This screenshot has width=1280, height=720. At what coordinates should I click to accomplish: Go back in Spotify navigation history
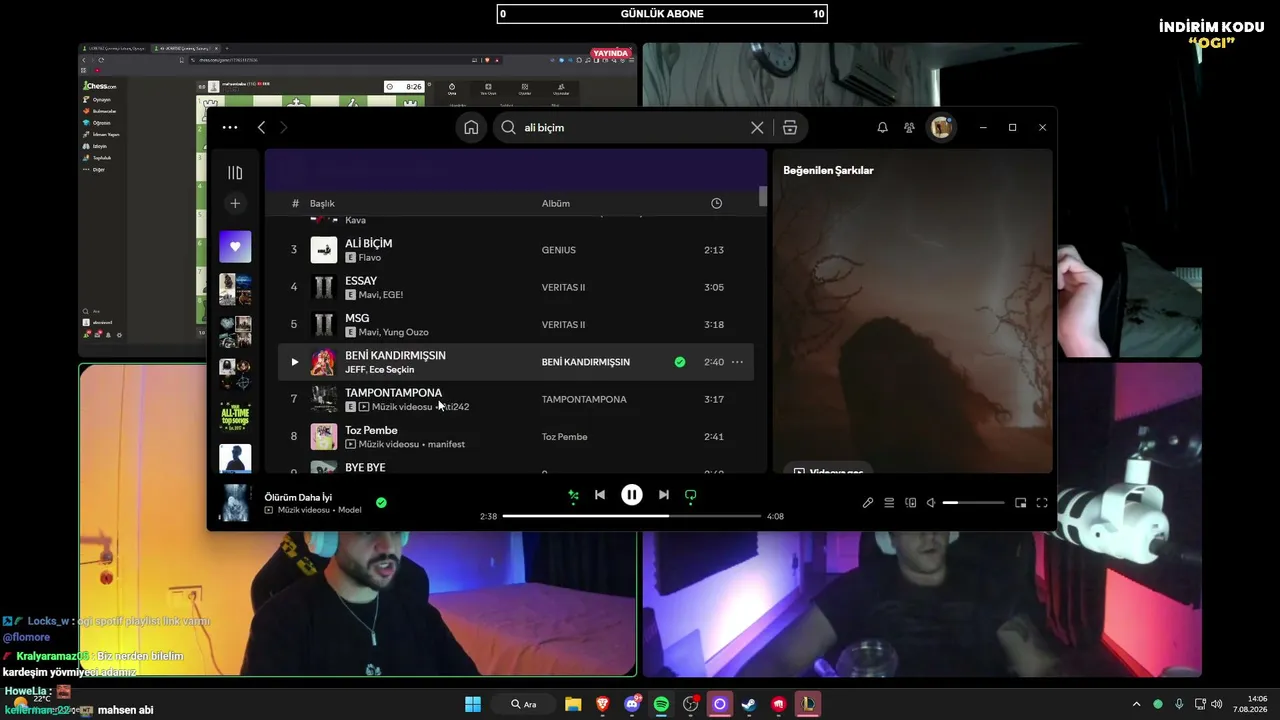(261, 127)
